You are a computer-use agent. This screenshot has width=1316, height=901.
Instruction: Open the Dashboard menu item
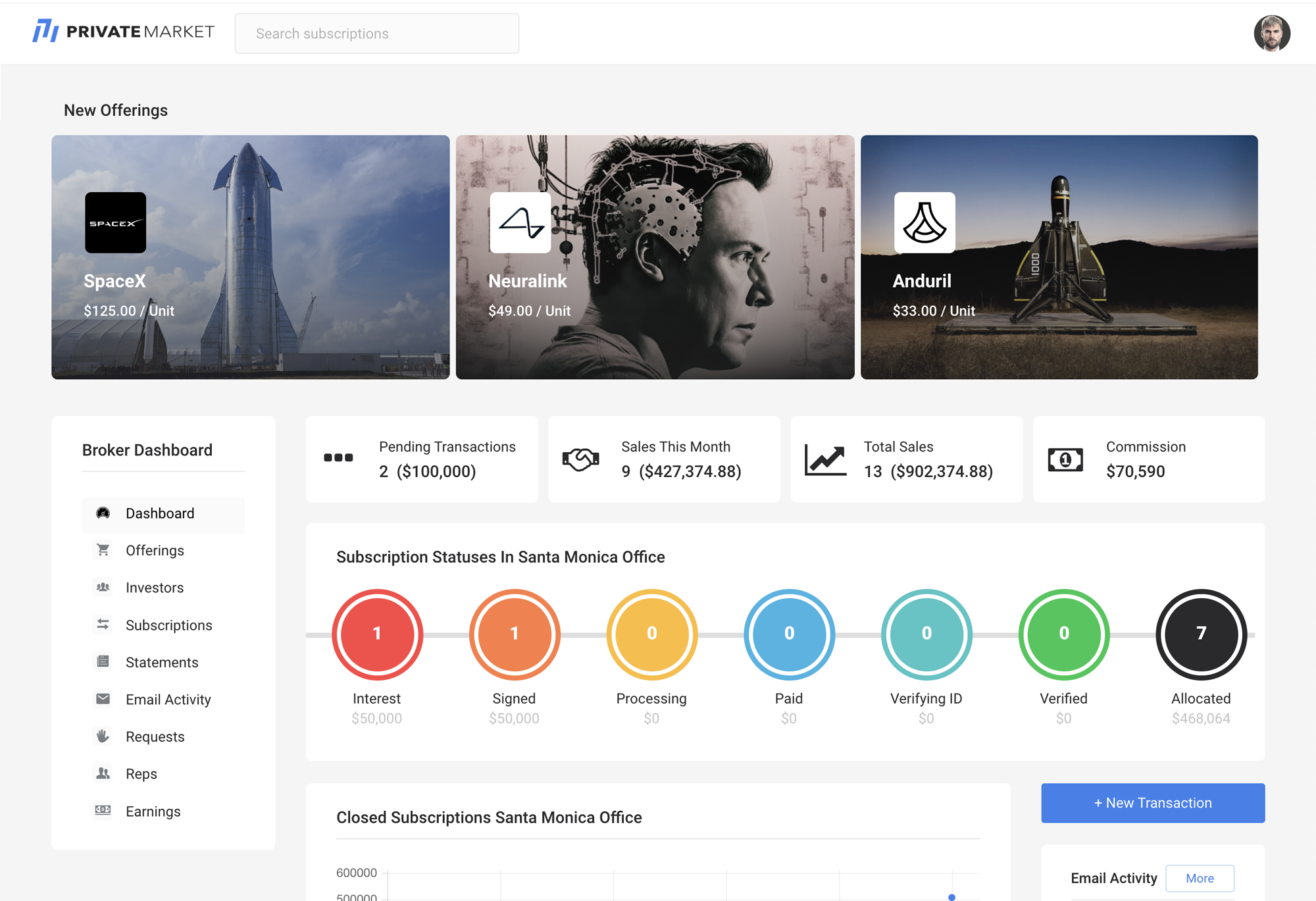point(163,513)
